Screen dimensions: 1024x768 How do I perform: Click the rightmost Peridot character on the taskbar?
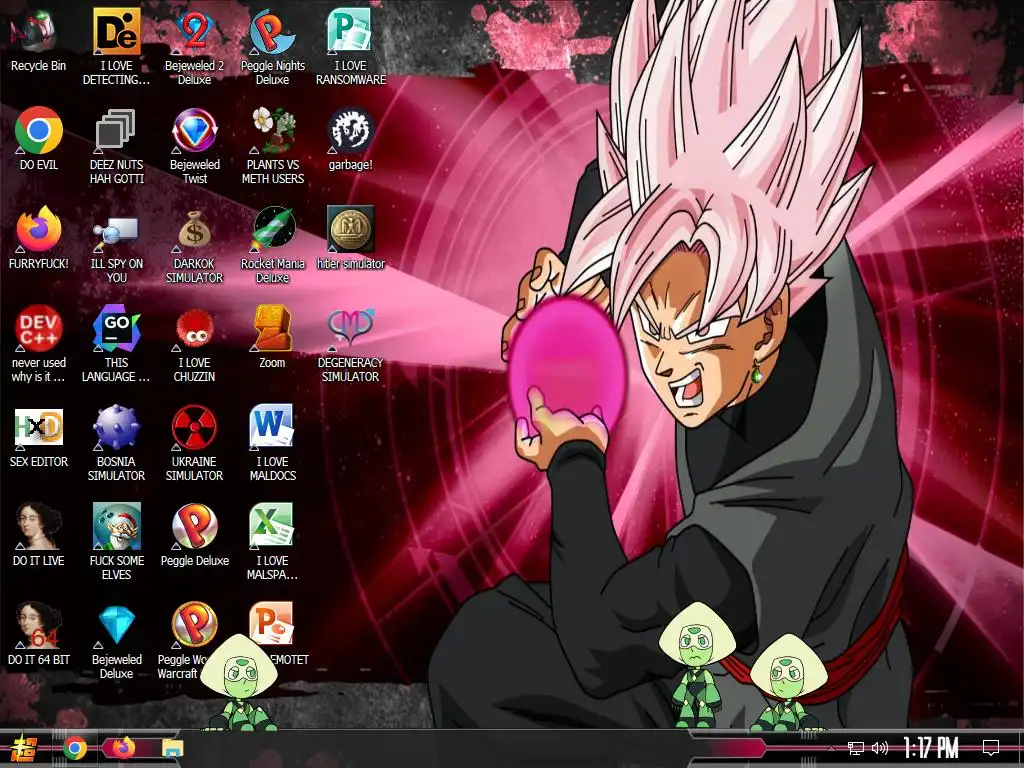787,682
